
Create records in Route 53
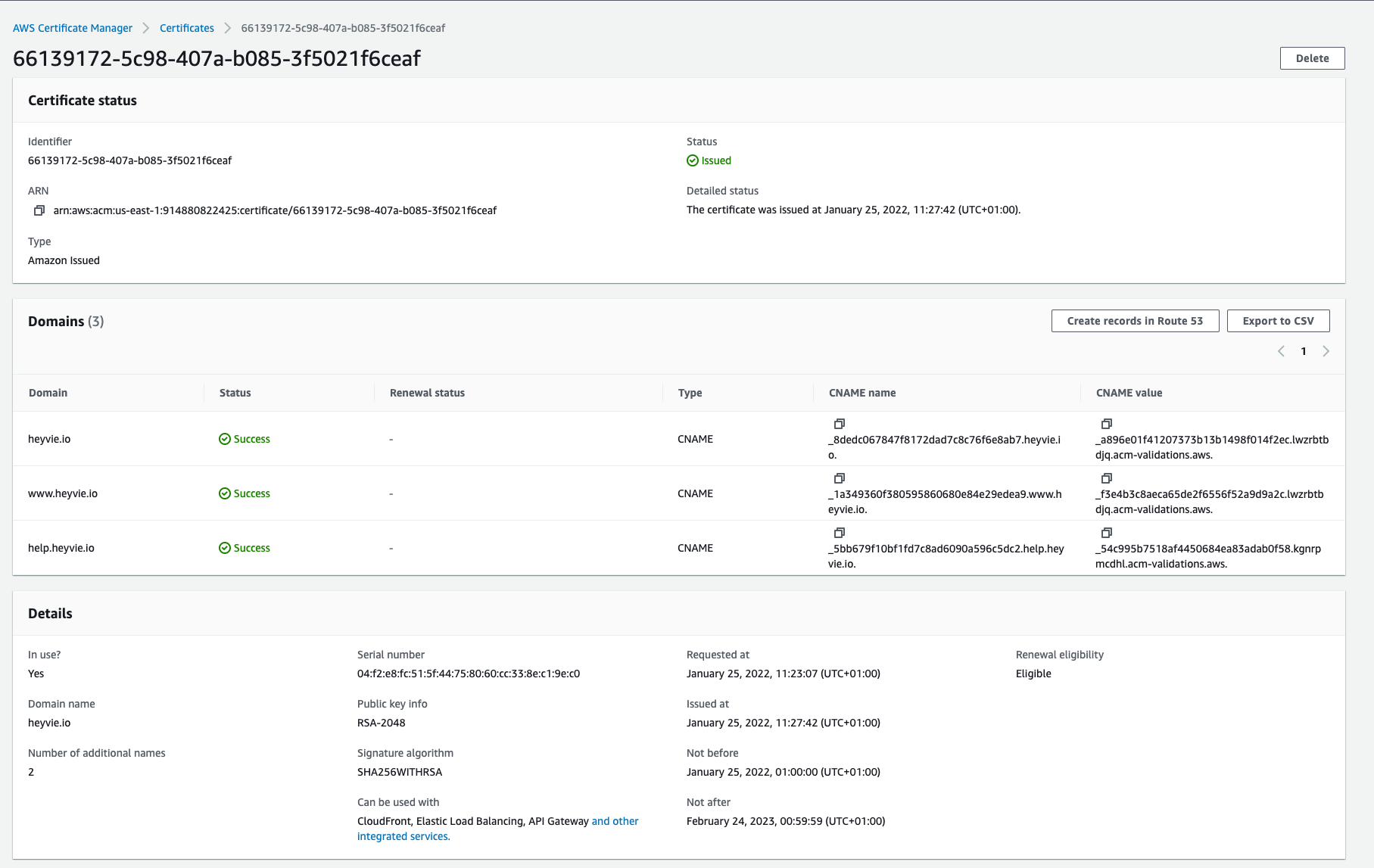click(1135, 321)
